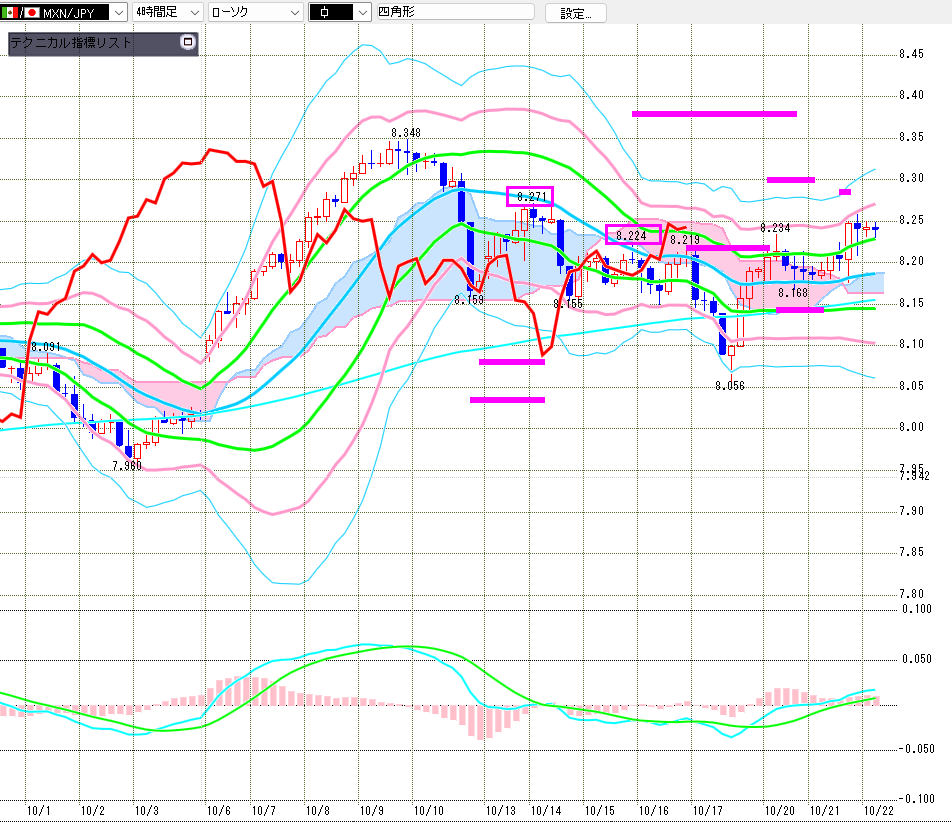Viewport: 952px width, 822px height.
Task: Click the 8.056 low price label
Action: pyautogui.click(x=730, y=384)
